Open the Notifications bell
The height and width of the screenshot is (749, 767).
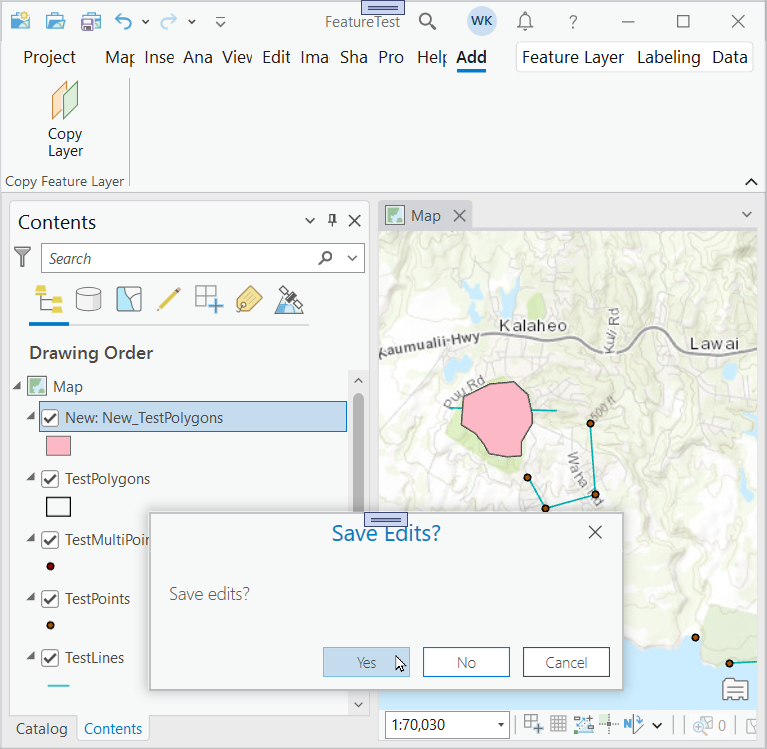point(525,22)
